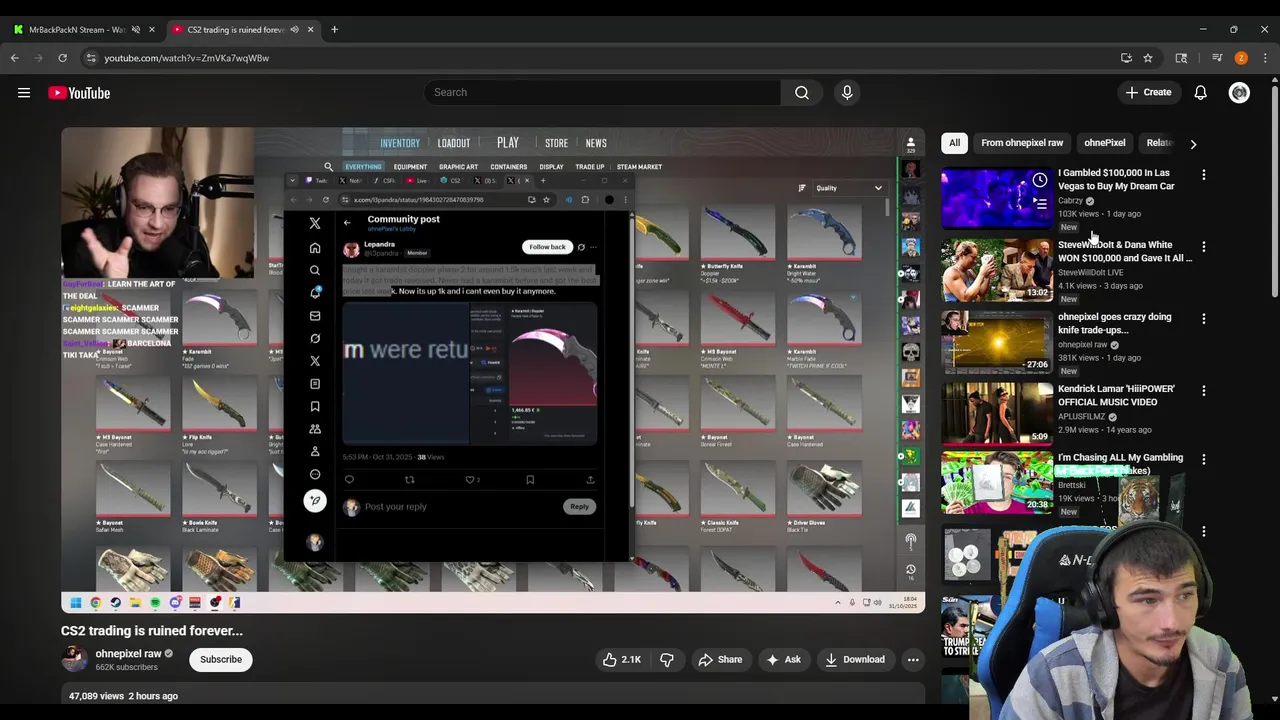This screenshot has width=1280, height=720.
Task: Click the browser address bar URL
Action: tap(186, 58)
